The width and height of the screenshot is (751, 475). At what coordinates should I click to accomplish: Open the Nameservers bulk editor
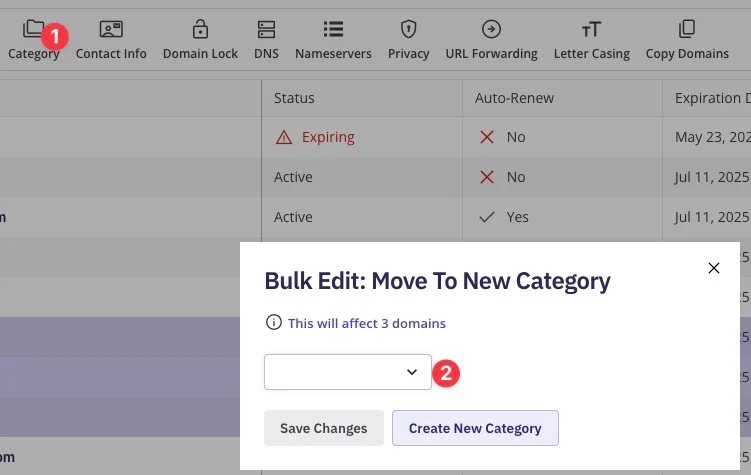[x=333, y=40]
